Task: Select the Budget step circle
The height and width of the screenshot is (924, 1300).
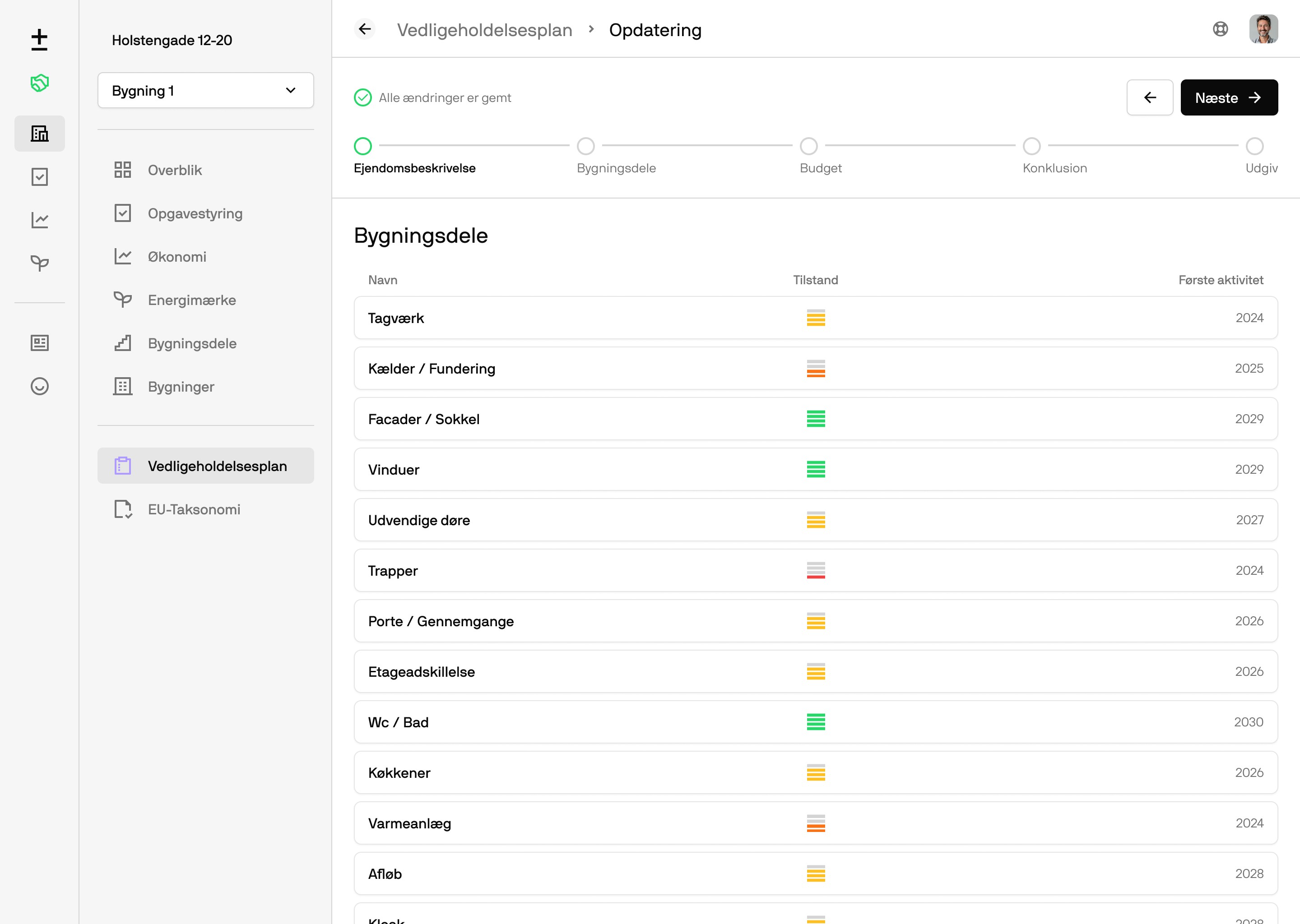Action: 808,146
